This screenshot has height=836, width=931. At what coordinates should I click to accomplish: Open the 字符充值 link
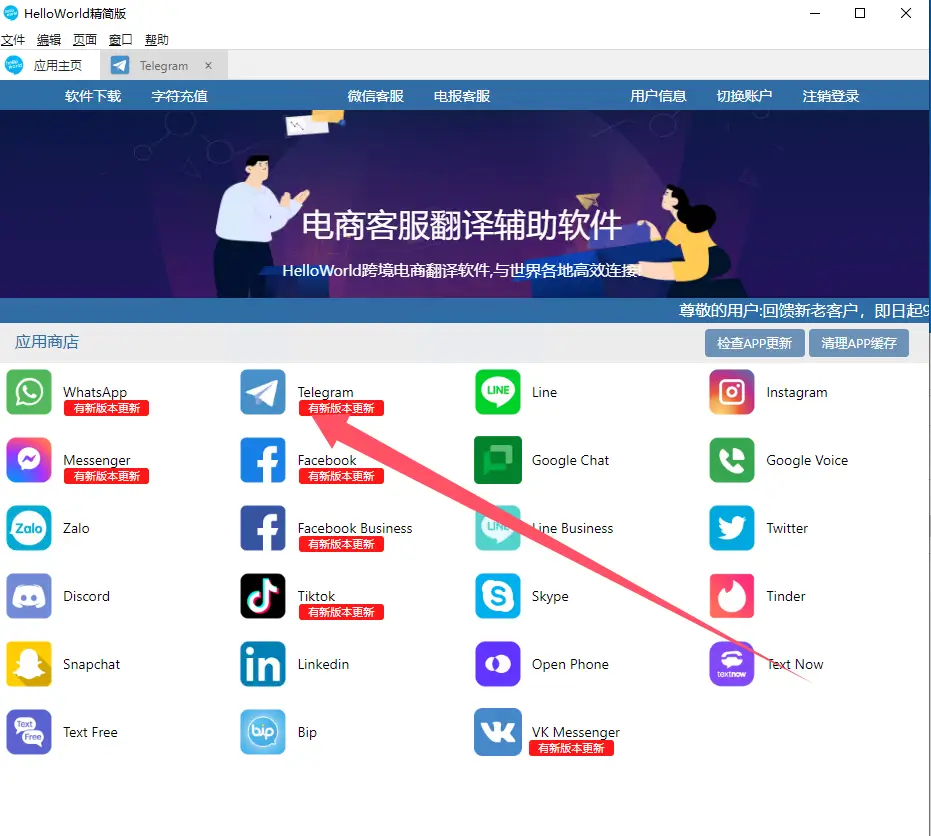click(179, 96)
